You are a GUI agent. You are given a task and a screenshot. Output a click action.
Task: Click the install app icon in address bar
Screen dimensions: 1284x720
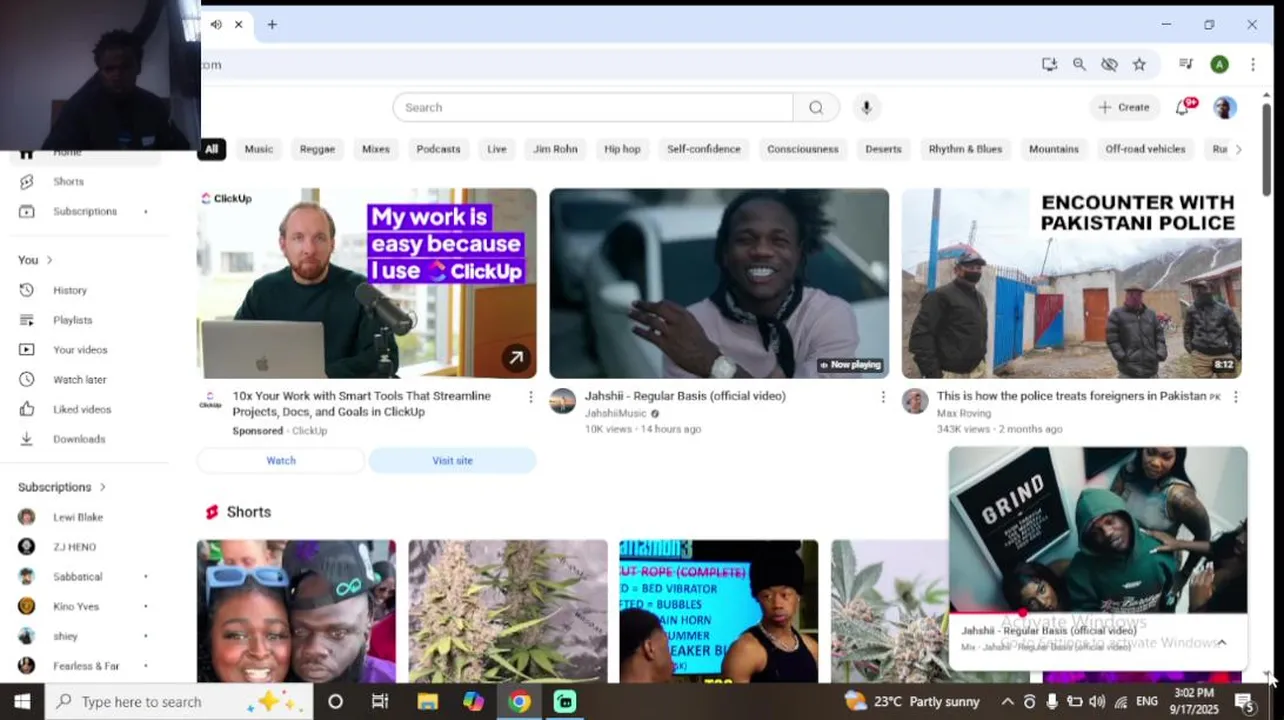point(1049,64)
